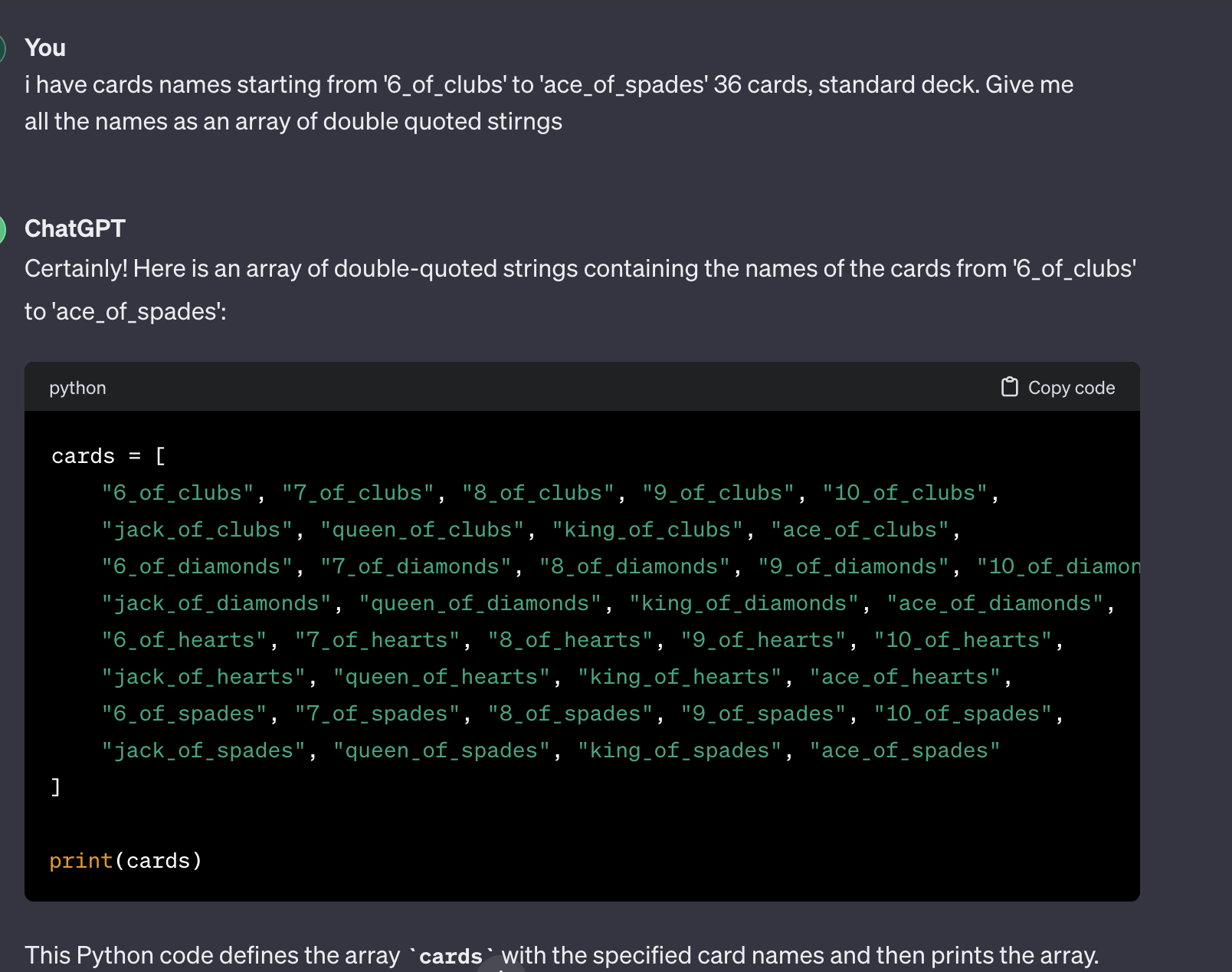Click the "6_of_clubs" string in the code
Image resolution: width=1232 pixels, height=972 pixels.
(178, 493)
